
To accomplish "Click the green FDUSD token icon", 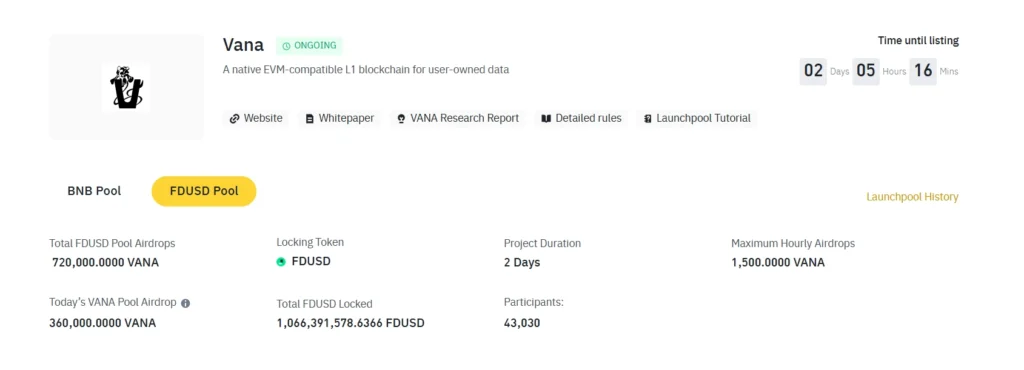I will click(281, 262).
